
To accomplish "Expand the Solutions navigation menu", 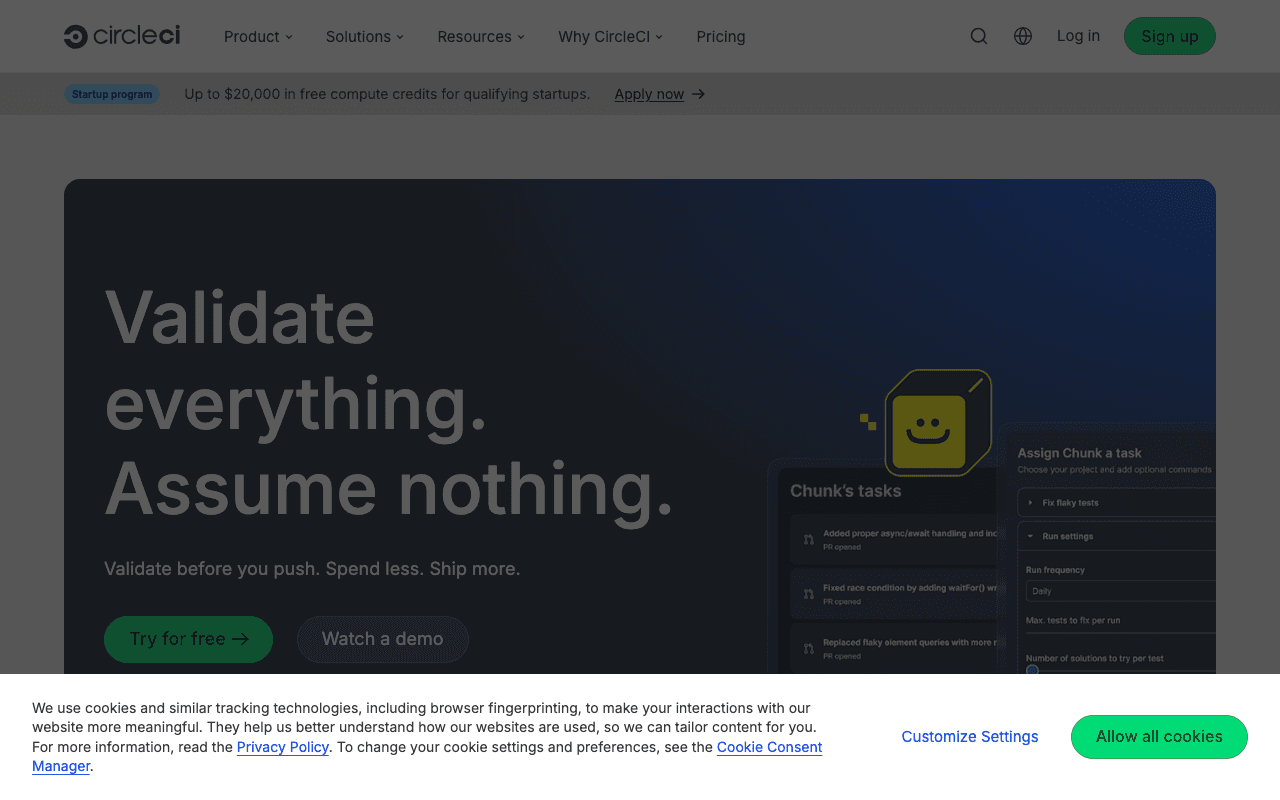I will click(x=365, y=36).
